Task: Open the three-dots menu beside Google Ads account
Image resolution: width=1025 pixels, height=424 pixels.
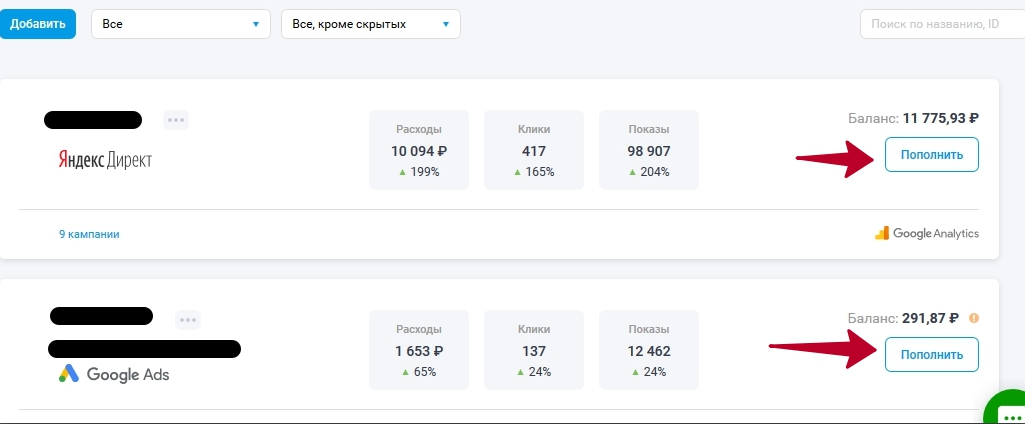Action: [188, 320]
